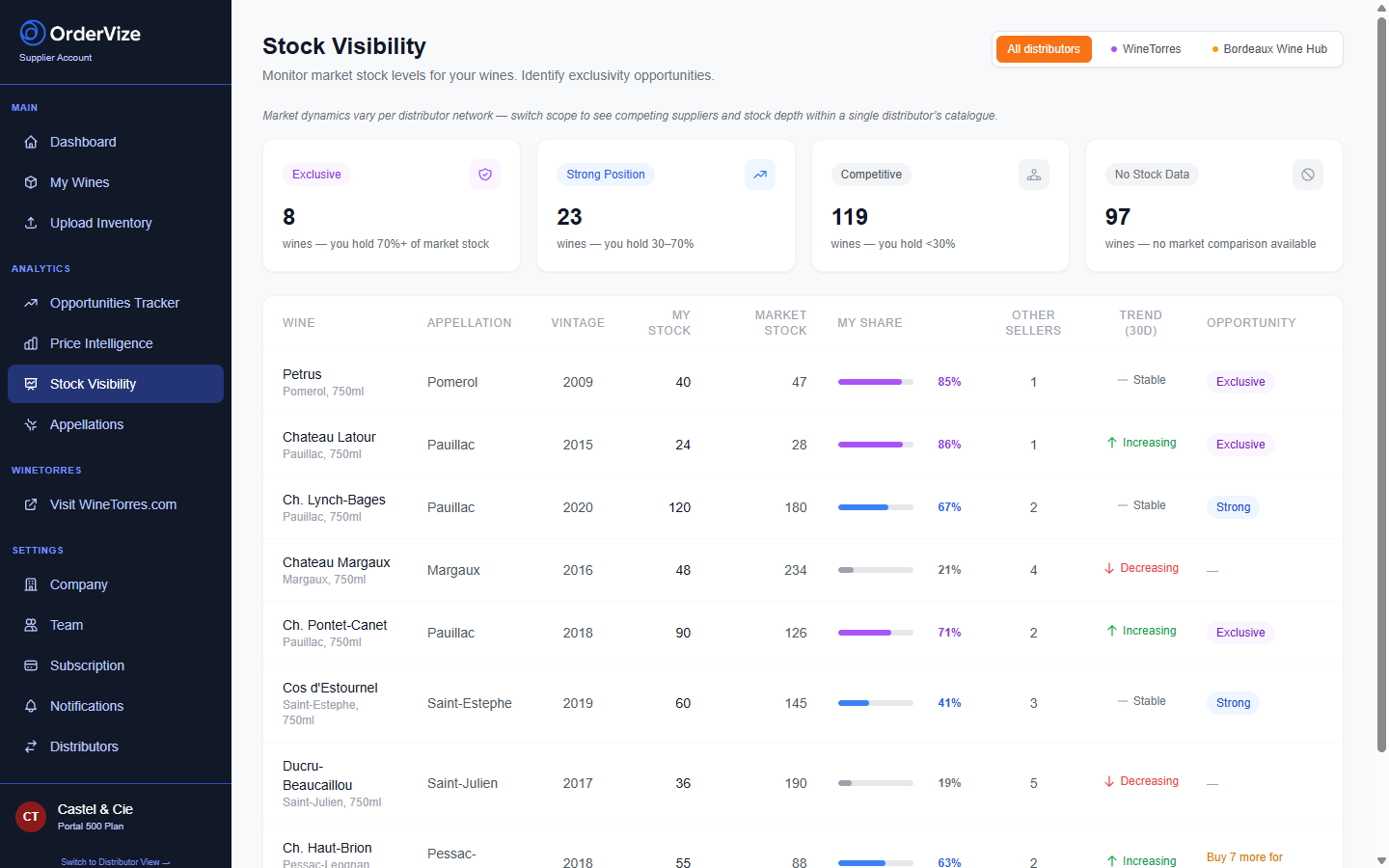Click the Price Intelligence chart icon
The height and width of the screenshot is (868, 1389).
point(31,343)
